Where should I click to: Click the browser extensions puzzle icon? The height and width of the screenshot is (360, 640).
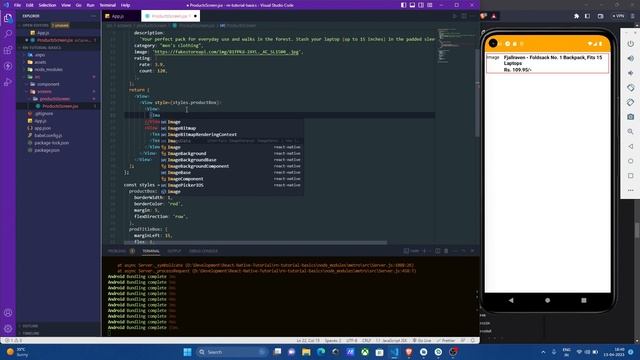pyautogui.click(x=576, y=16)
